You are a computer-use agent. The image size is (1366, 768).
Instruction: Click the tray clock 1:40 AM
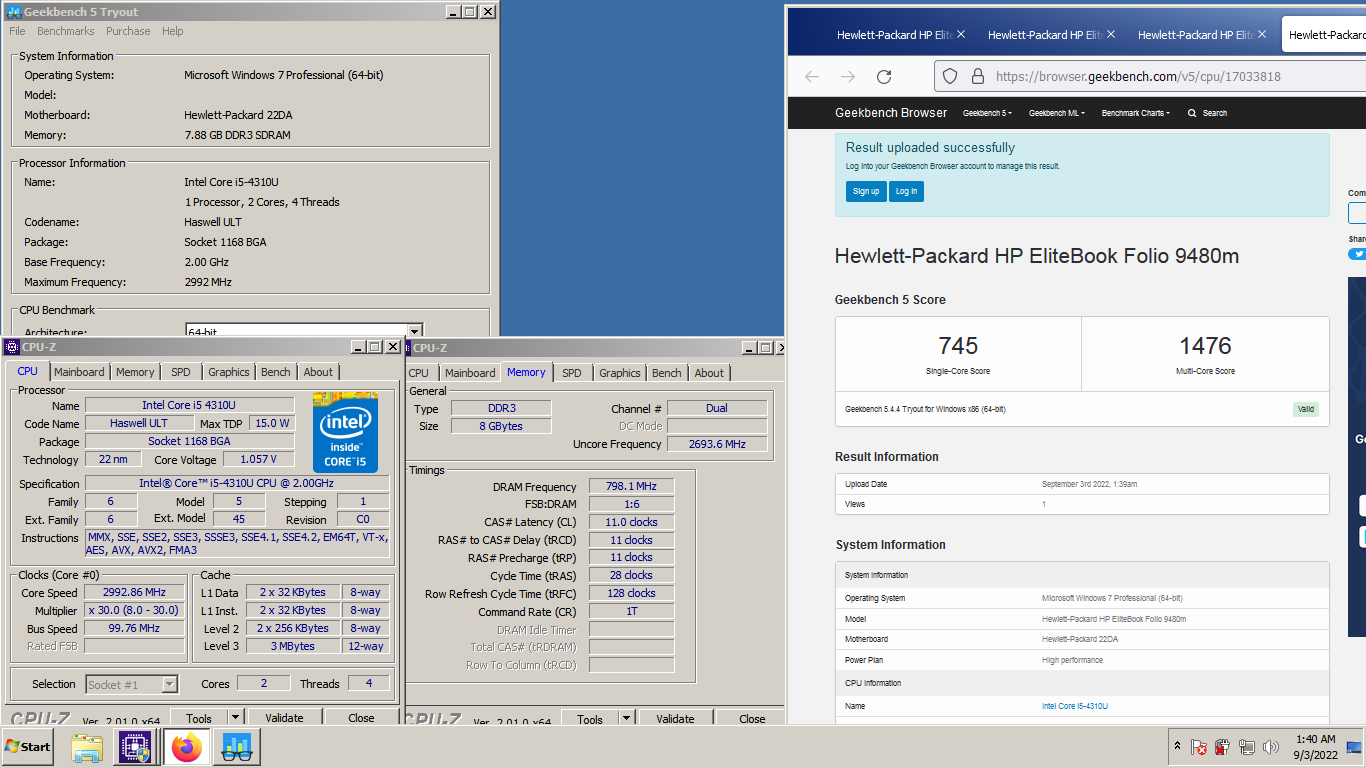(x=1315, y=739)
